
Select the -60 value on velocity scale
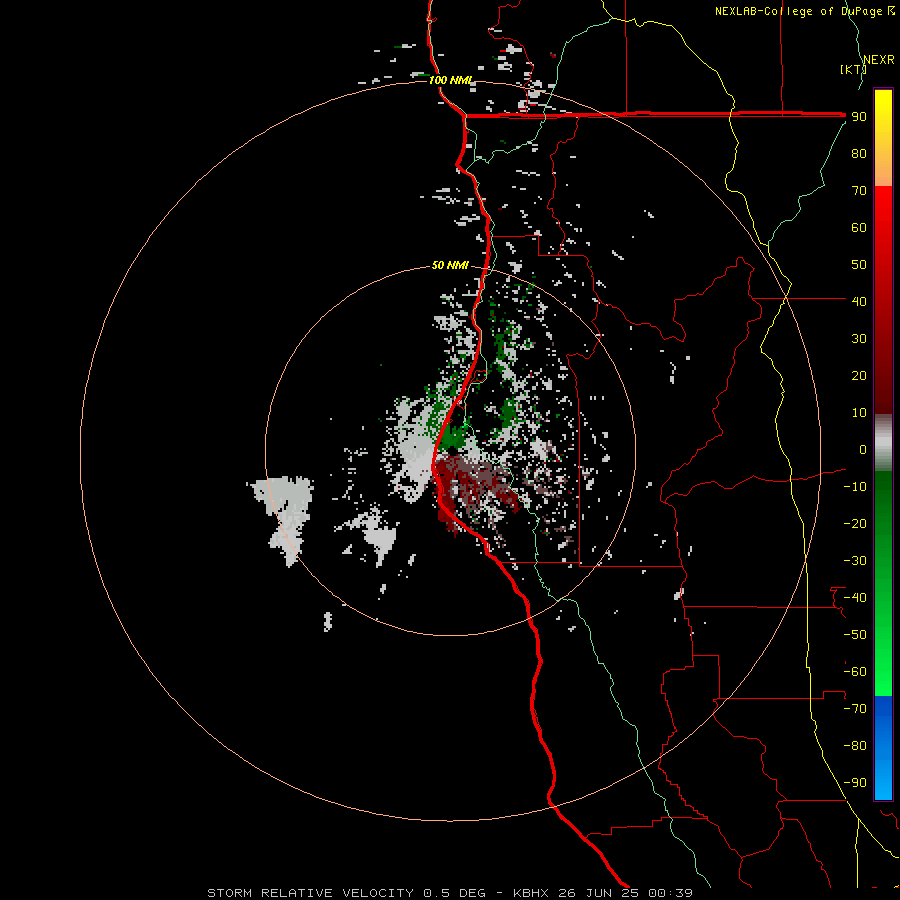[x=855, y=672]
